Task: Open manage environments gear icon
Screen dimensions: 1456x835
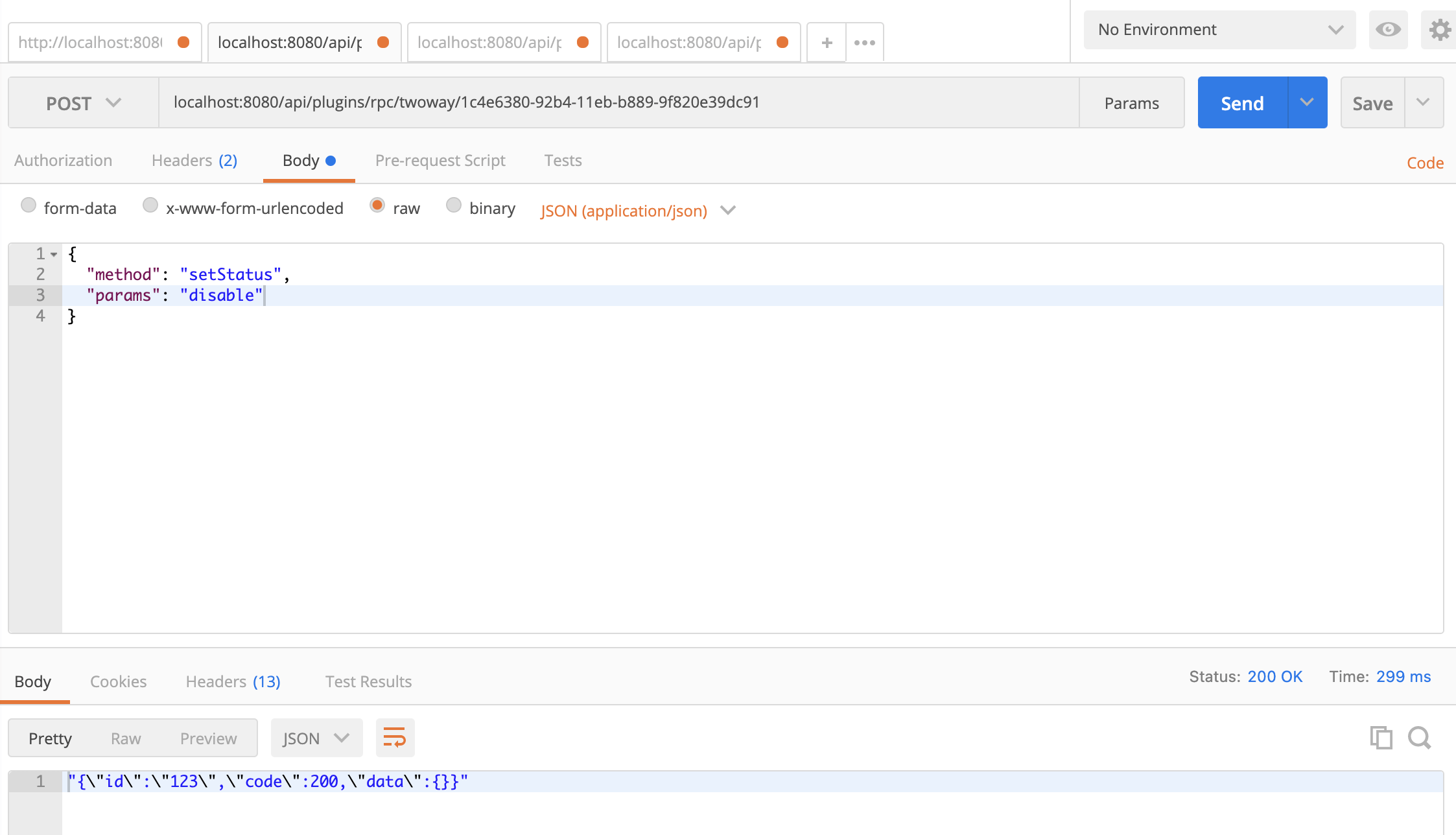Action: 1439,30
